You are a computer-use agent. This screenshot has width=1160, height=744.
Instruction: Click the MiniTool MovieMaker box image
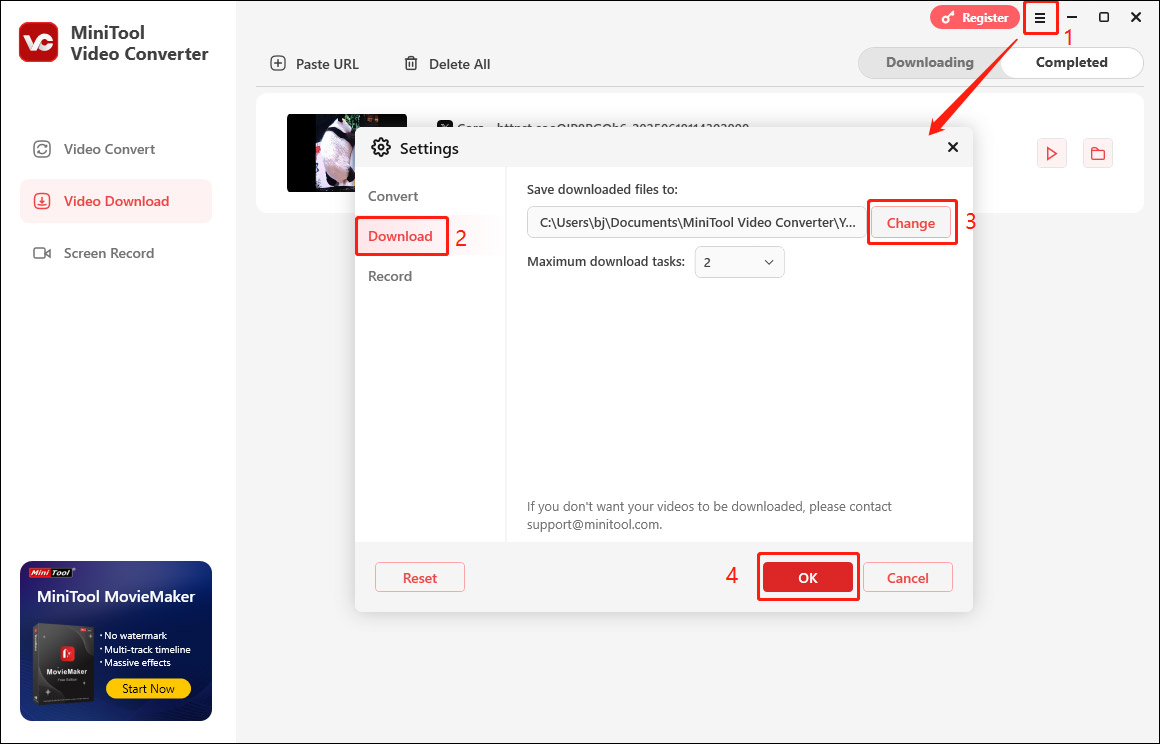64,663
